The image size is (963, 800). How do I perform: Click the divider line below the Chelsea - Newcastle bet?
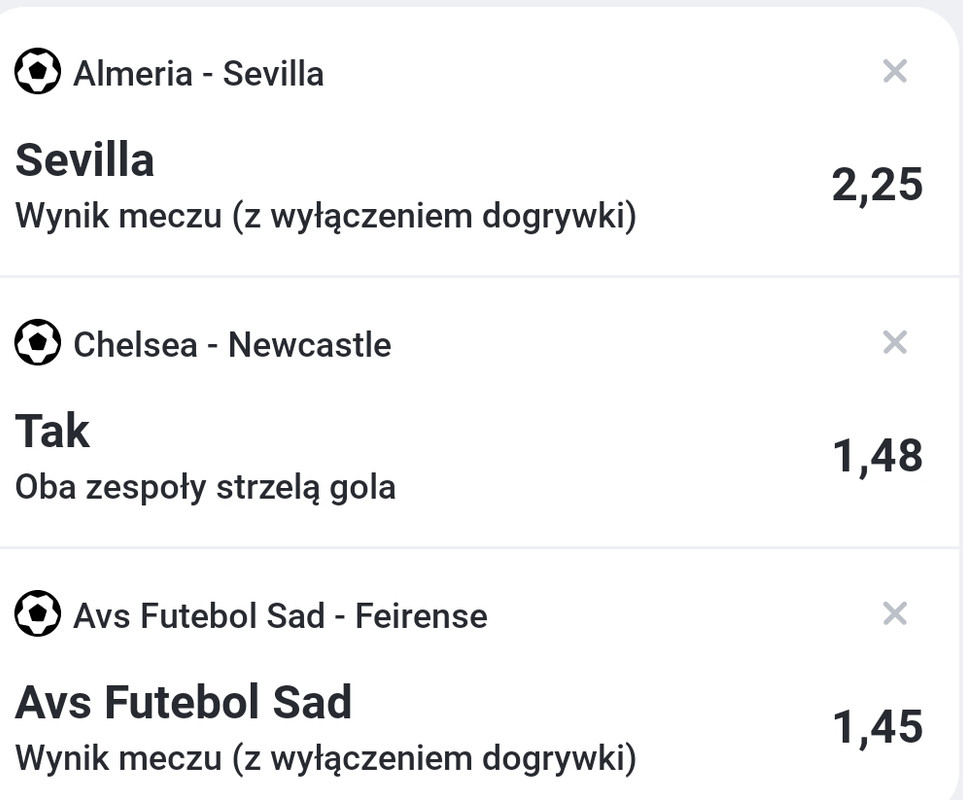pos(480,547)
